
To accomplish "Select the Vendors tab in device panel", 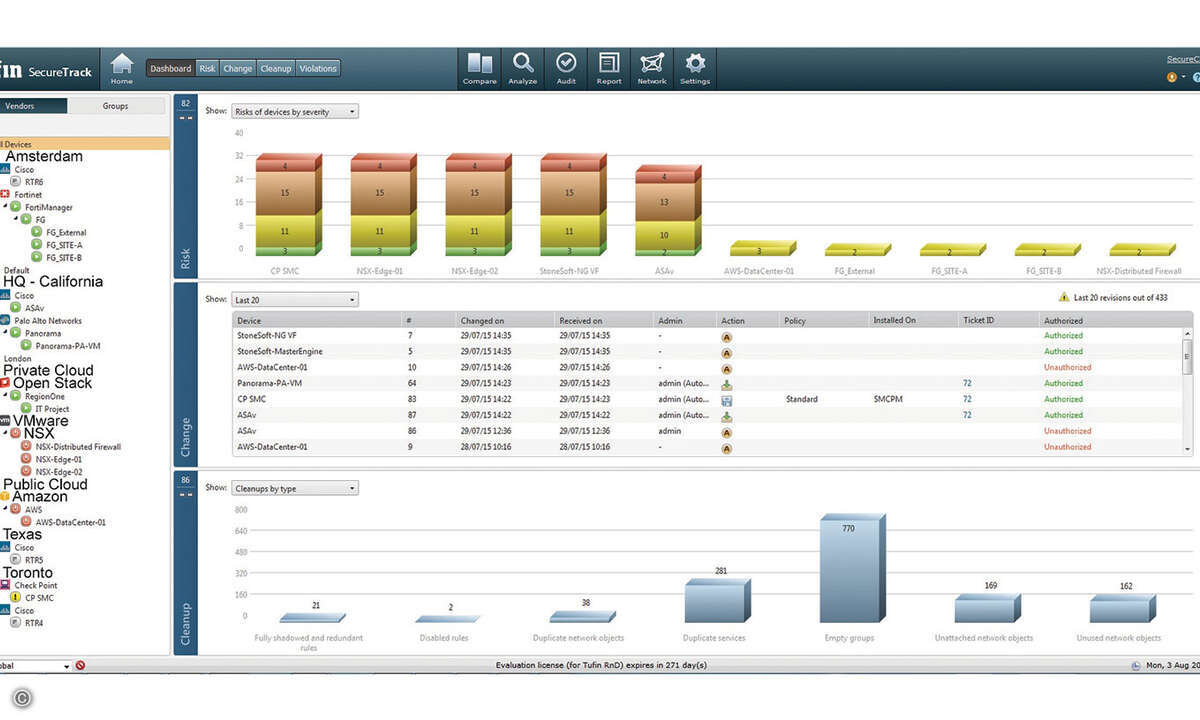I will 32,105.
